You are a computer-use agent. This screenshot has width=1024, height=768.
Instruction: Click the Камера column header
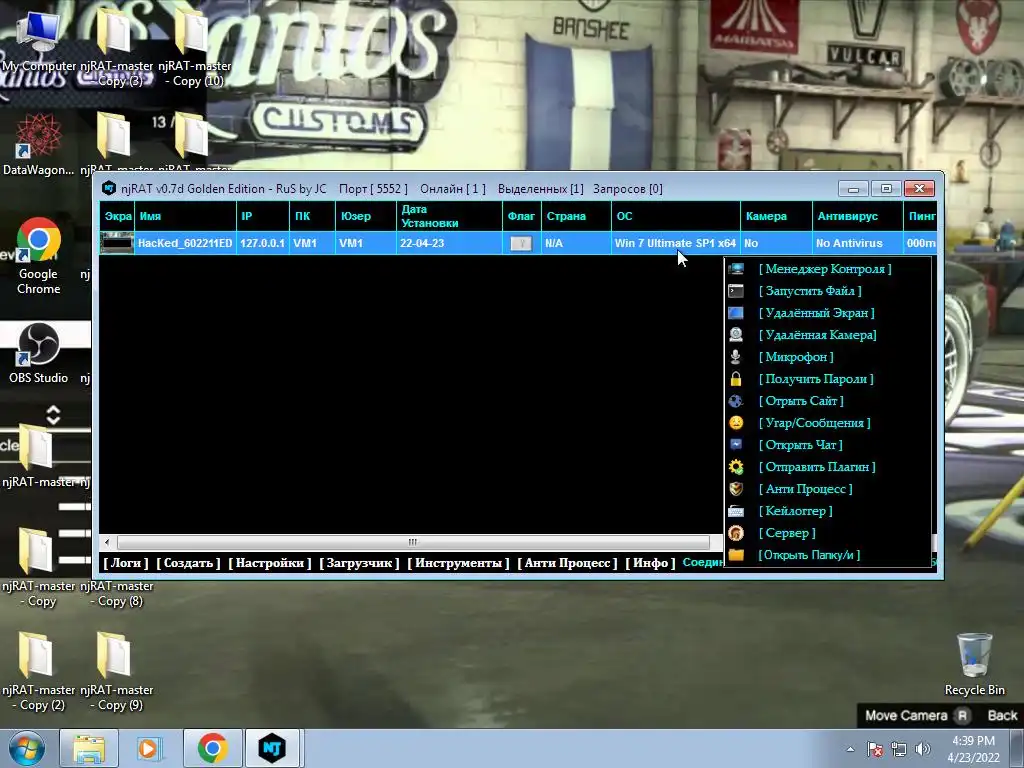776,216
